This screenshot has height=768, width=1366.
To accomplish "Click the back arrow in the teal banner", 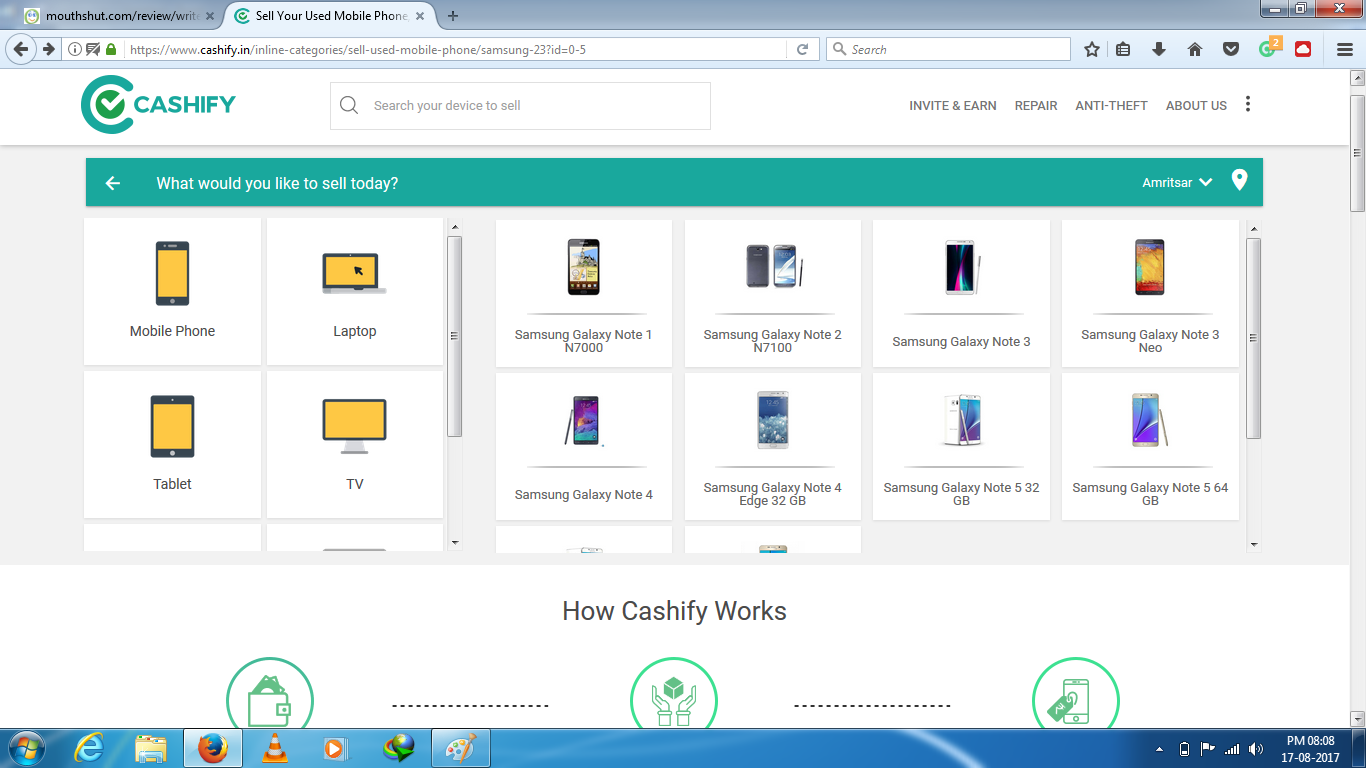I will click(x=112, y=183).
